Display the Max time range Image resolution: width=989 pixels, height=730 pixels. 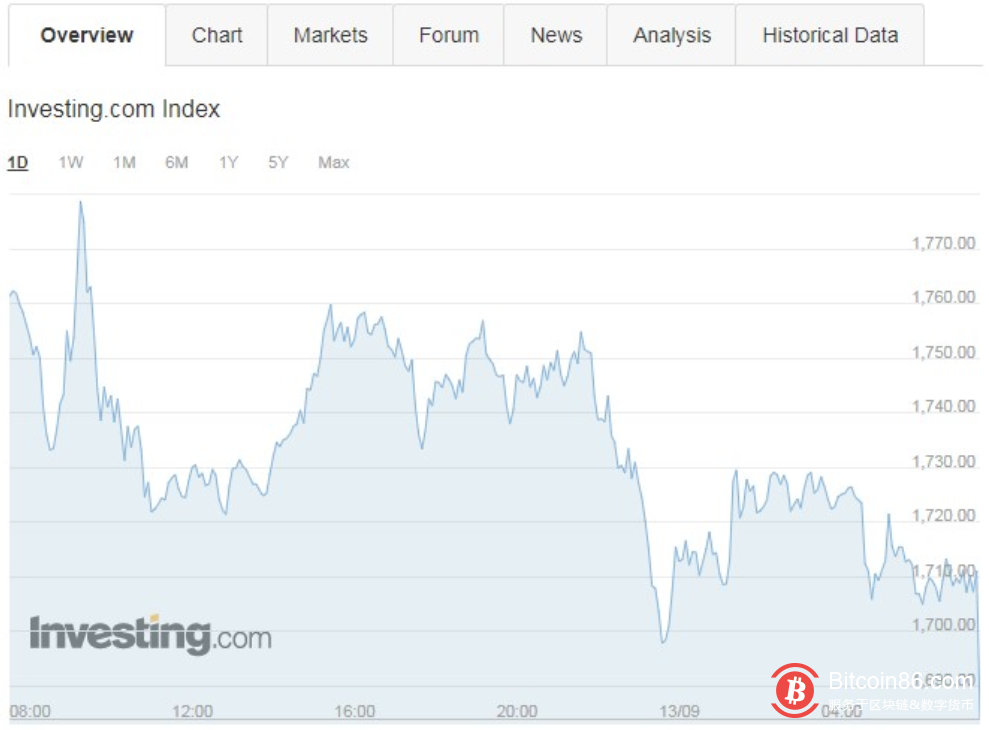[333, 162]
